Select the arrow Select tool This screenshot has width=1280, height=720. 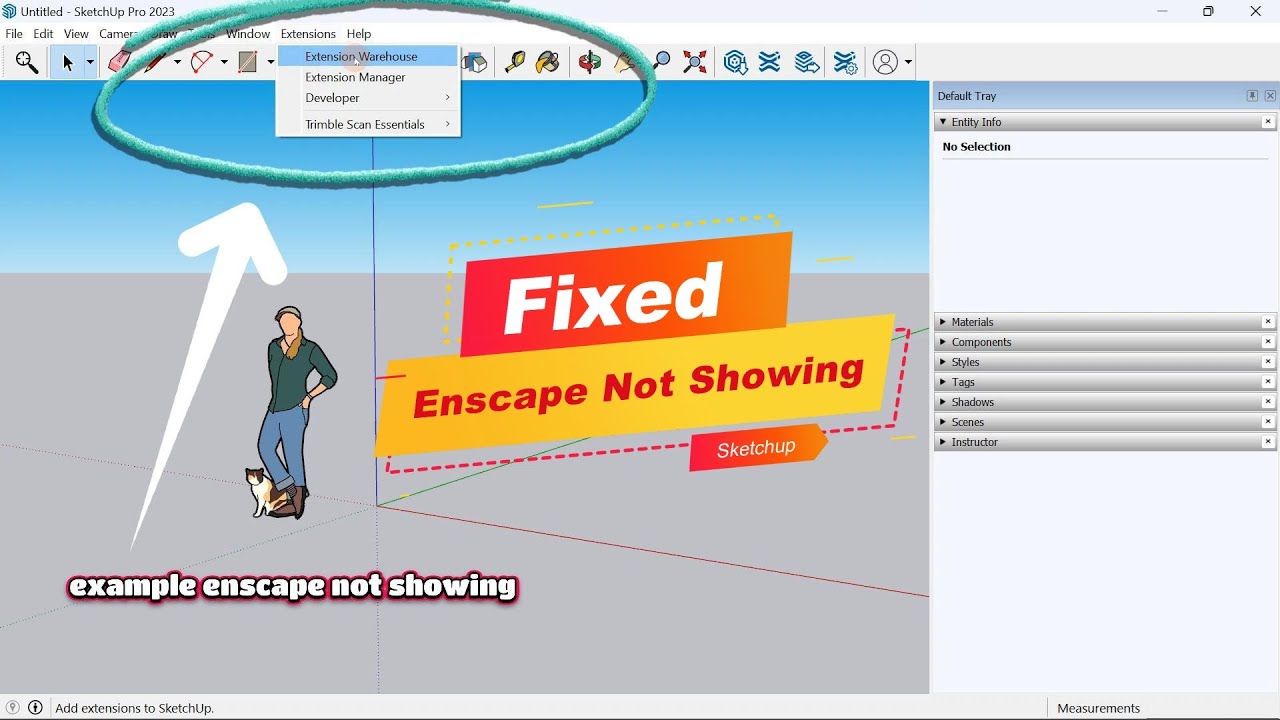tap(67, 63)
